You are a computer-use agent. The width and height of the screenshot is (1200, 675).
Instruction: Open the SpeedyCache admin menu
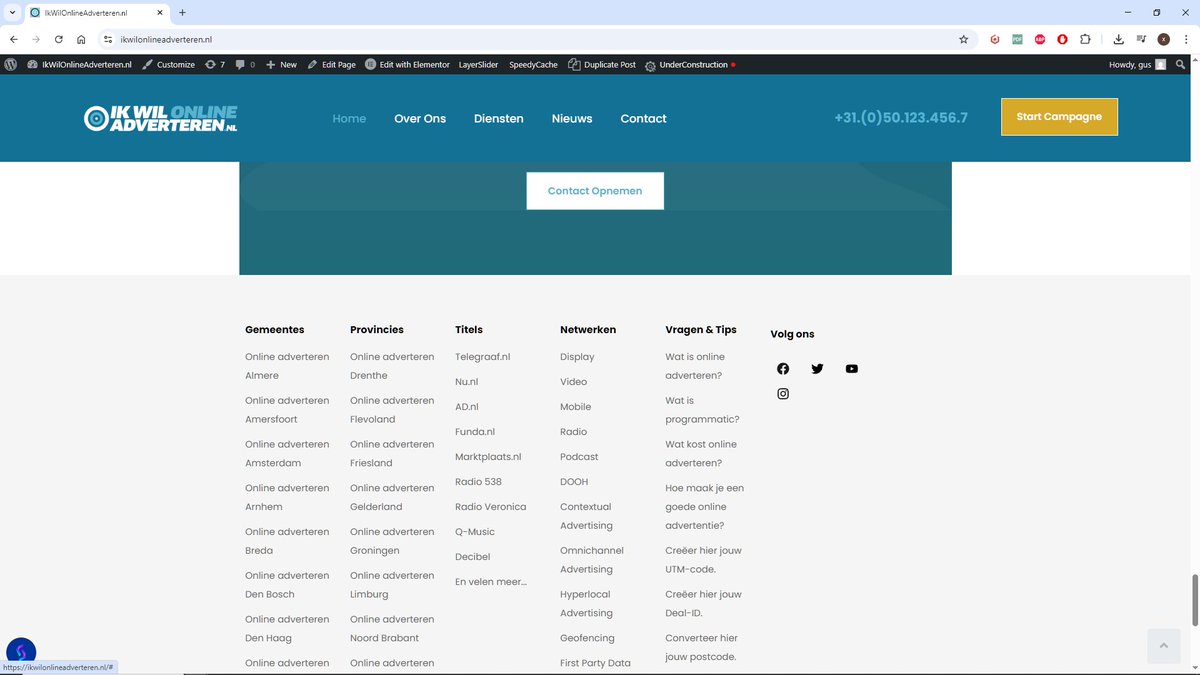tap(533, 64)
